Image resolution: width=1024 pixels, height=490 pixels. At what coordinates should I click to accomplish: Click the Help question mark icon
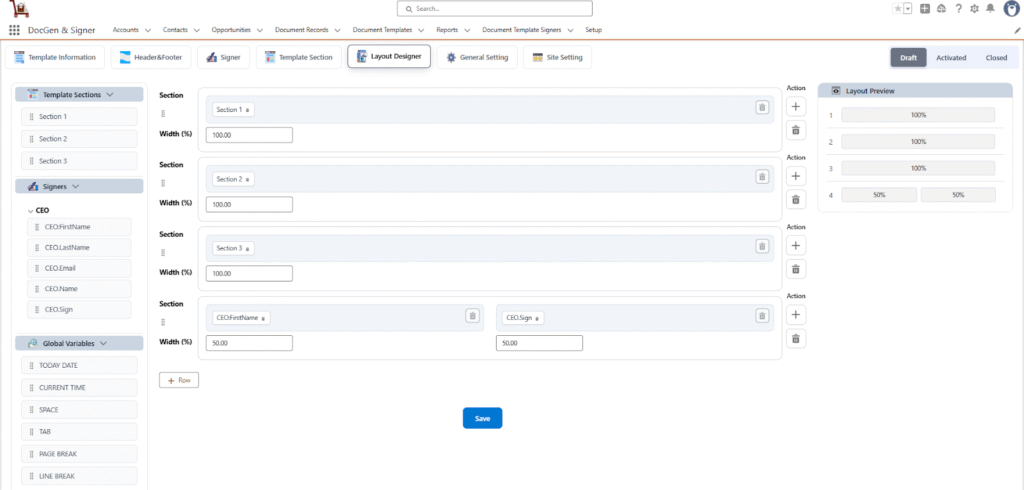(959, 9)
